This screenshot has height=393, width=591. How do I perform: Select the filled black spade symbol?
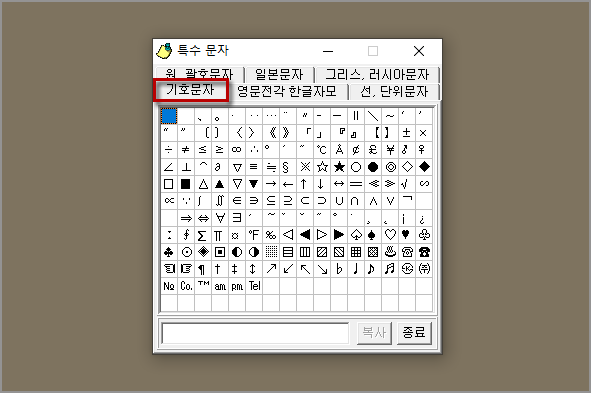pyautogui.click(x=373, y=235)
